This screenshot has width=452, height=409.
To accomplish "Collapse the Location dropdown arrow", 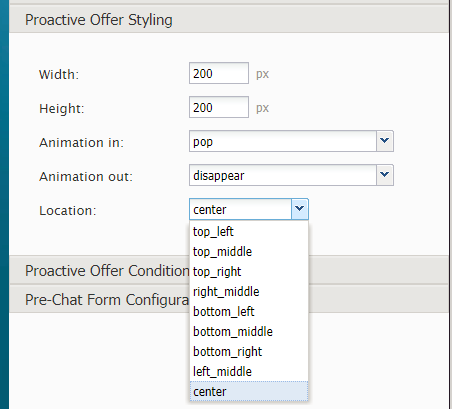I will [300, 209].
